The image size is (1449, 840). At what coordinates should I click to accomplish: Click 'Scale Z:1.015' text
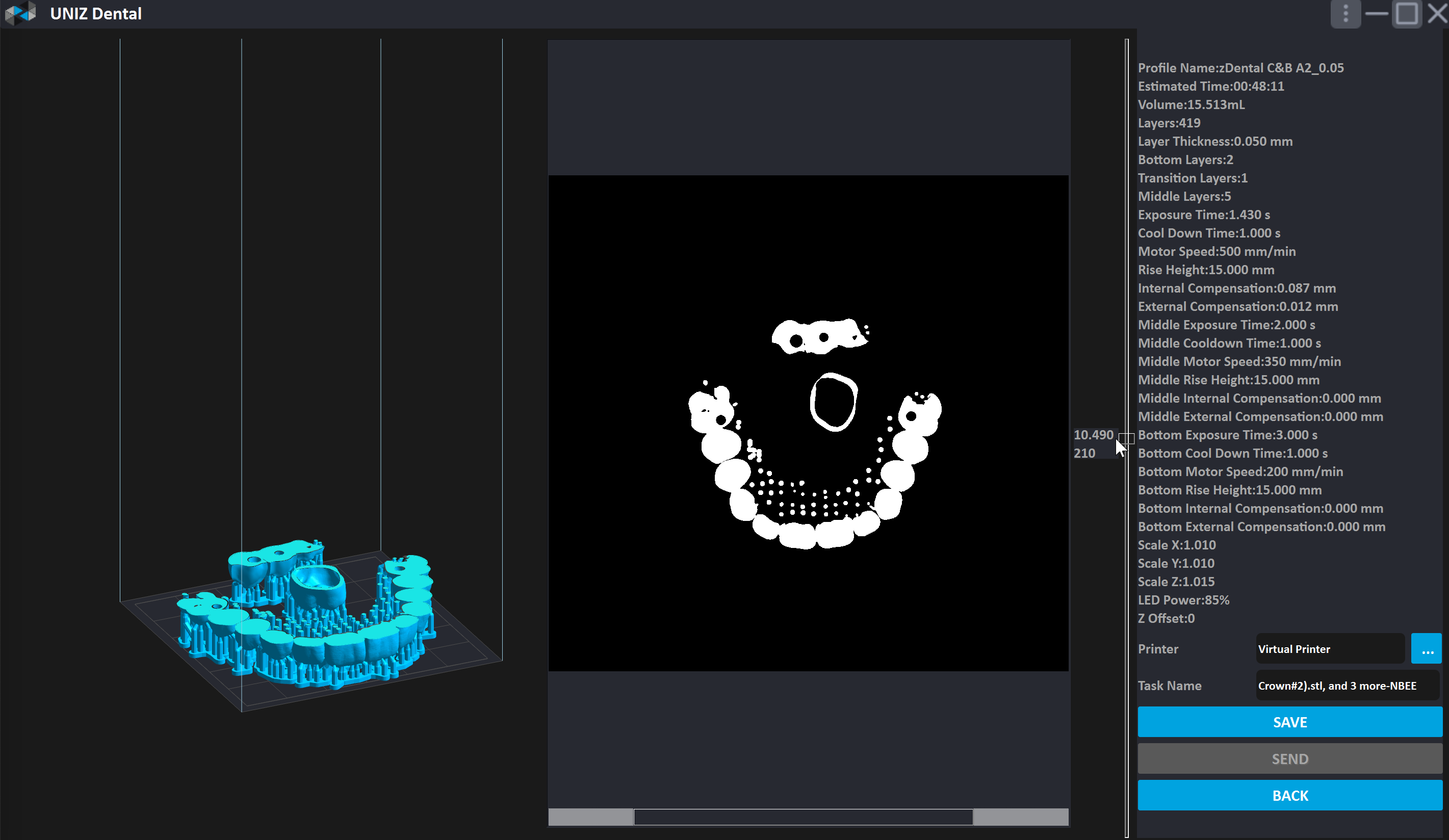click(x=1176, y=583)
